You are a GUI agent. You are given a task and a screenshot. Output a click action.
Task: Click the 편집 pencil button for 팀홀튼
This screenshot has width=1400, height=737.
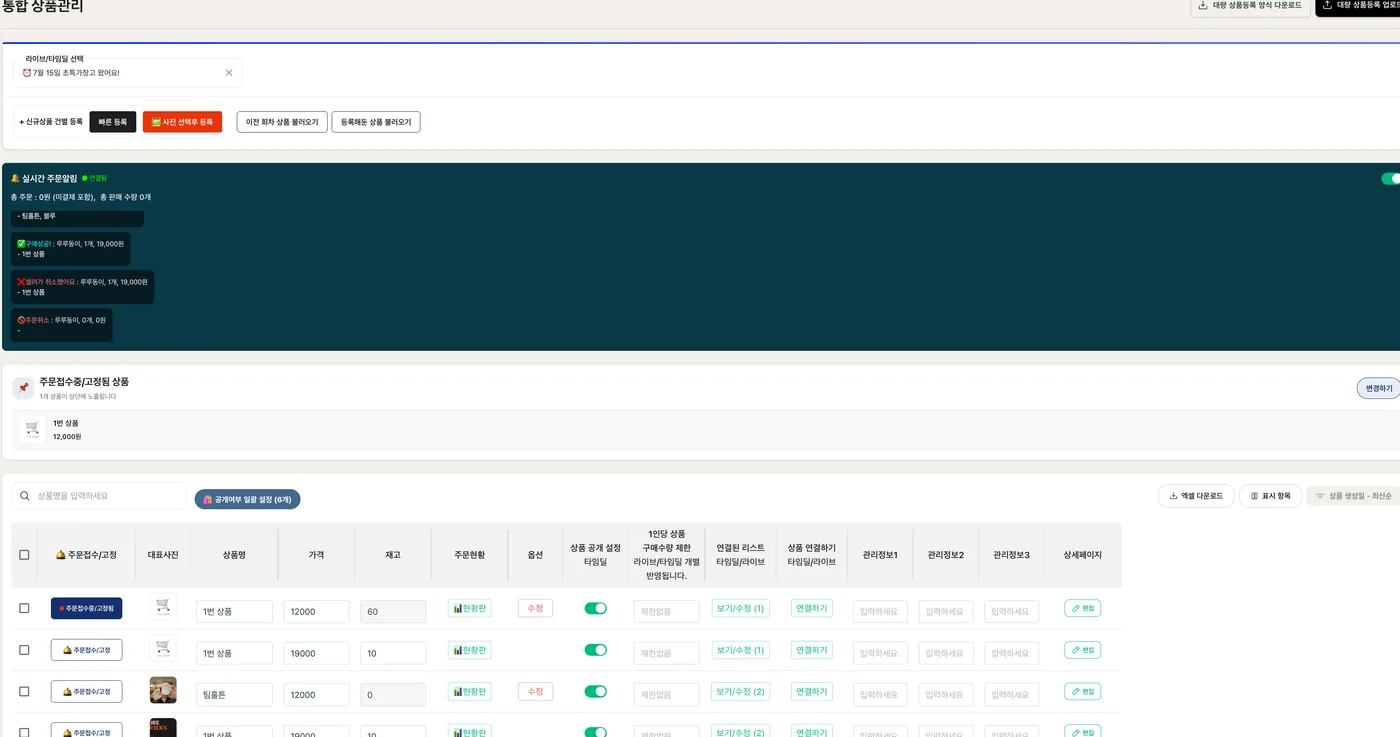(1083, 691)
